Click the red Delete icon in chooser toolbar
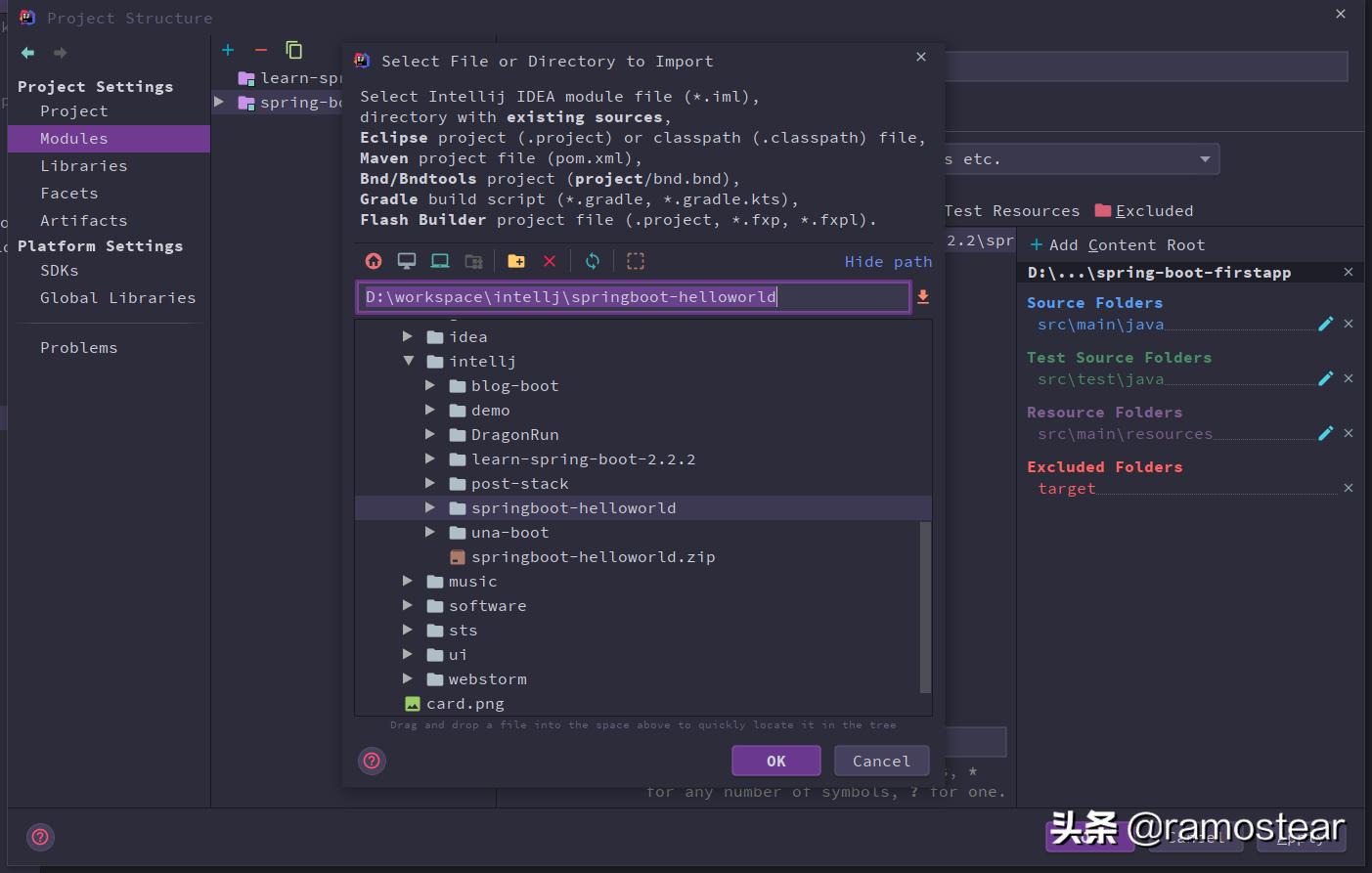Viewport: 1372px width, 873px height. (x=550, y=261)
